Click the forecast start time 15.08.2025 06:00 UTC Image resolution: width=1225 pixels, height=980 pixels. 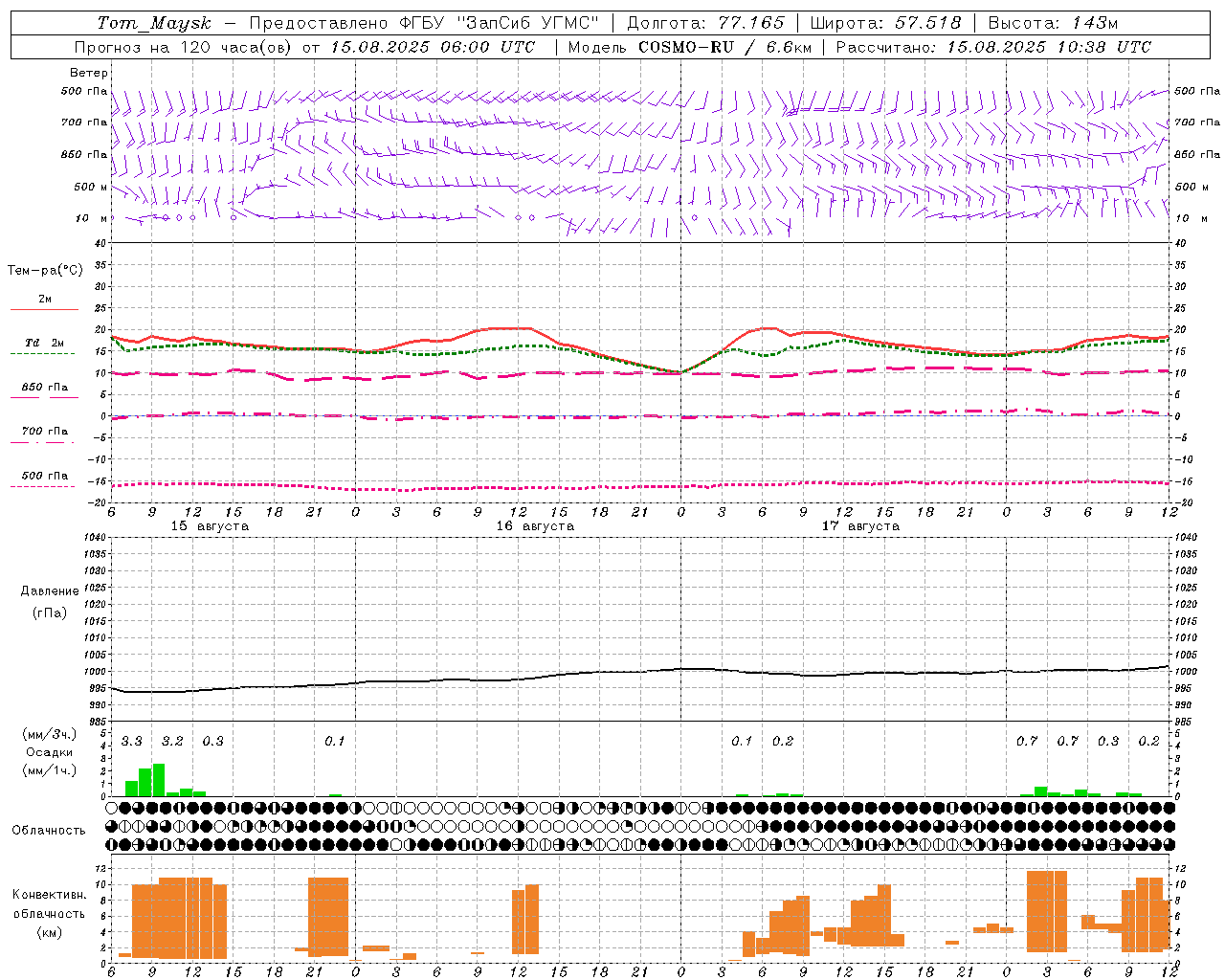[x=433, y=47]
